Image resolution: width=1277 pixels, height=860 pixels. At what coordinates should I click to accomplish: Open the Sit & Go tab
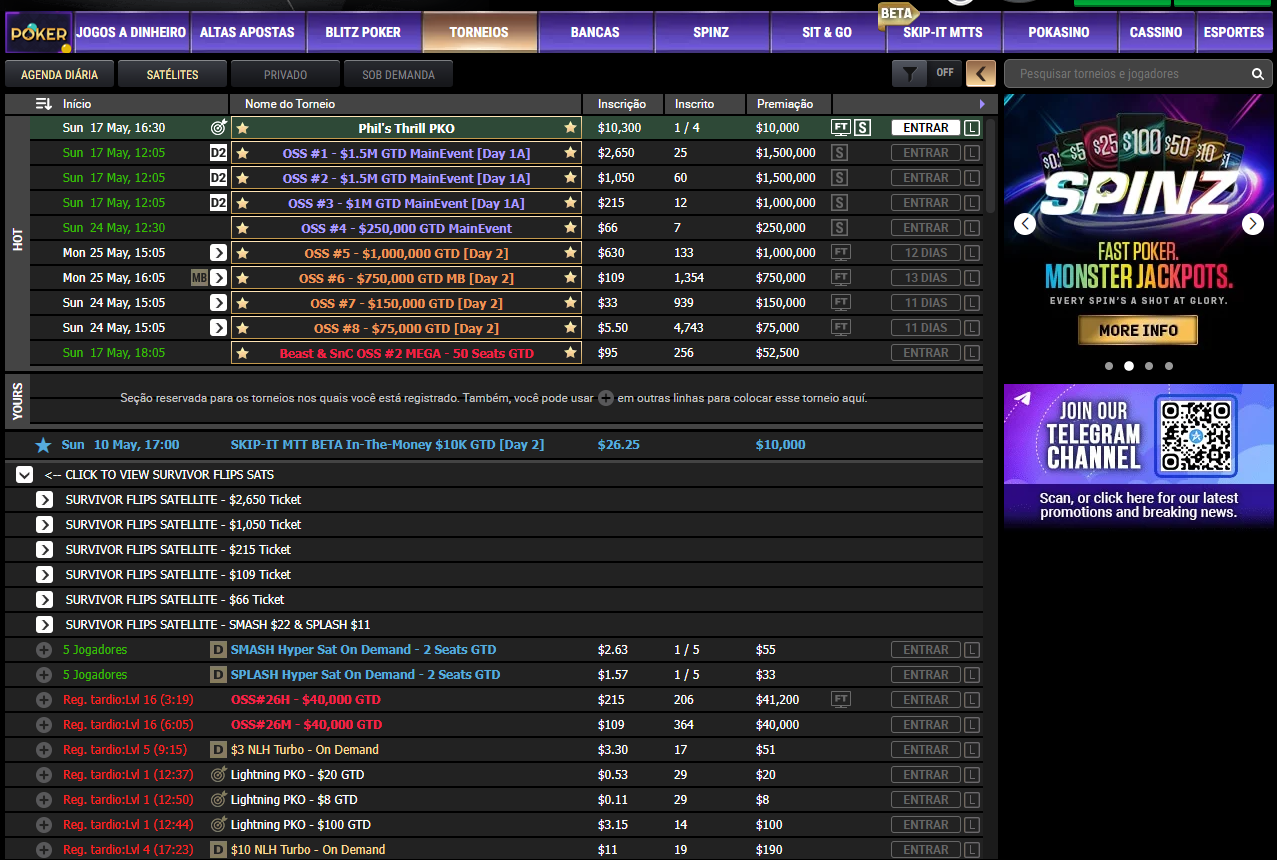coord(827,32)
